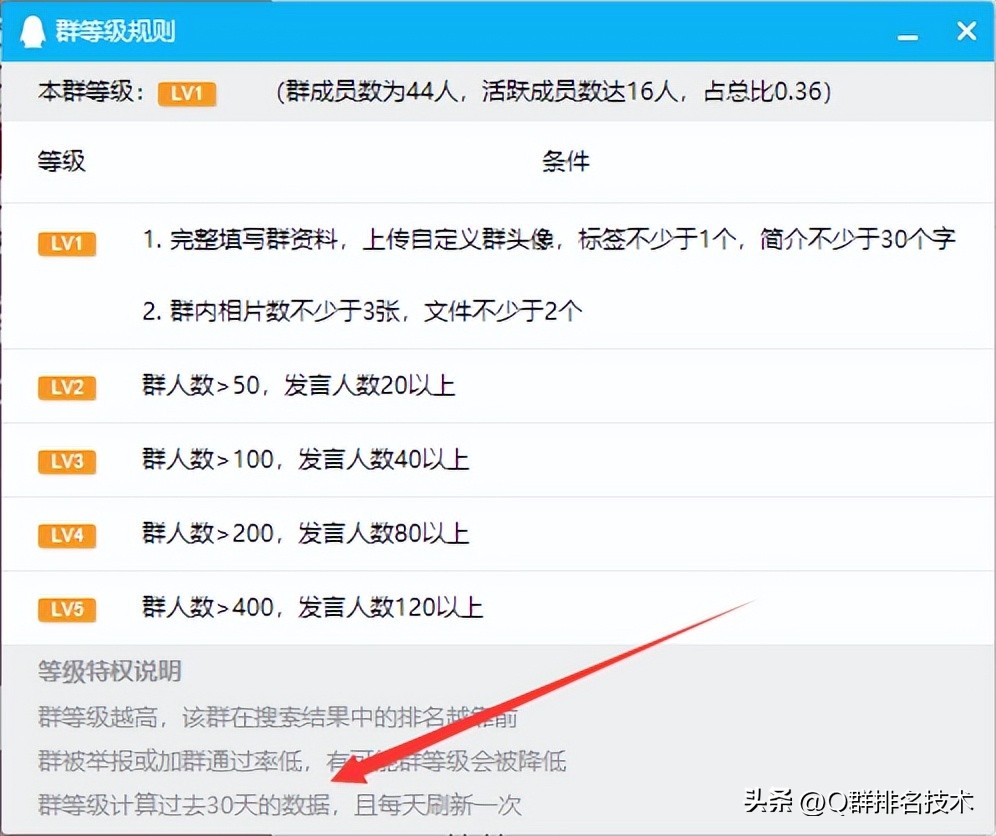Screen dimensions: 996x836
Task: Click the LV3 level badge
Action: (66, 461)
